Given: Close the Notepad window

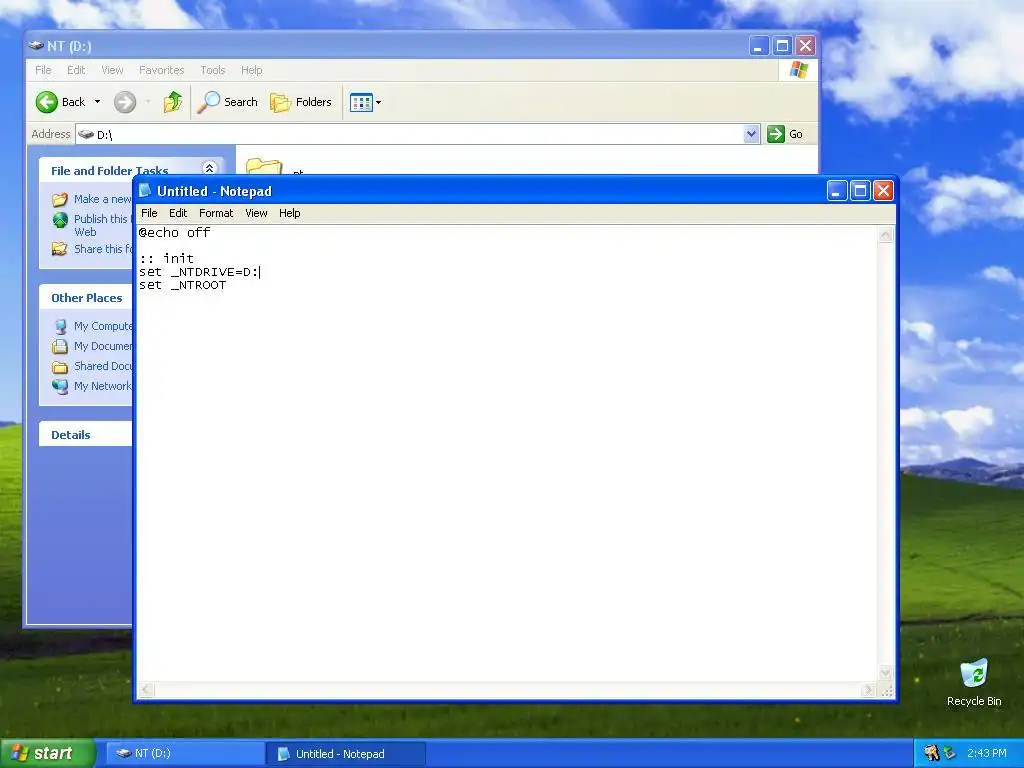Looking at the screenshot, I should click(884, 191).
